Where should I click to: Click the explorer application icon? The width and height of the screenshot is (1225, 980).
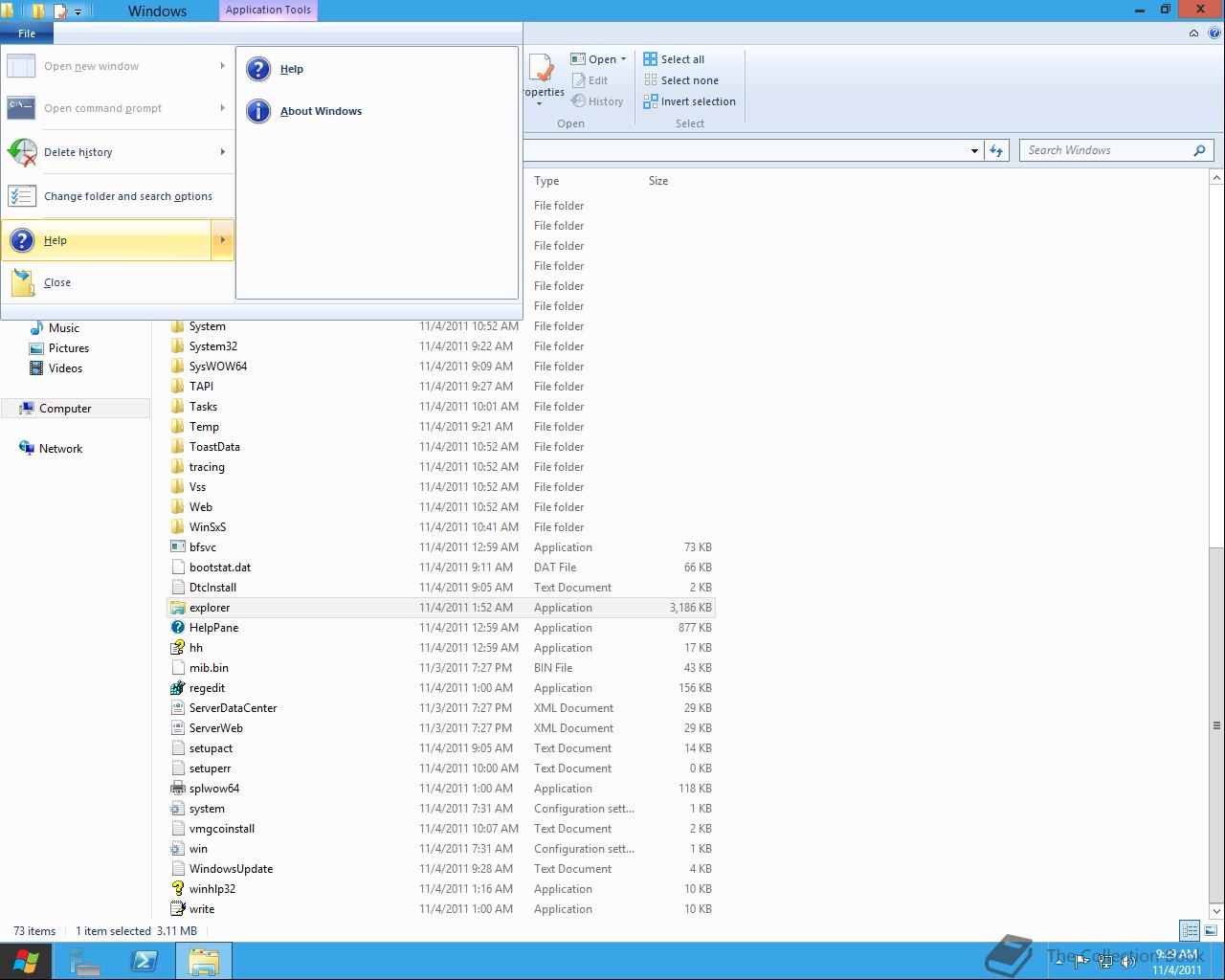click(x=177, y=608)
